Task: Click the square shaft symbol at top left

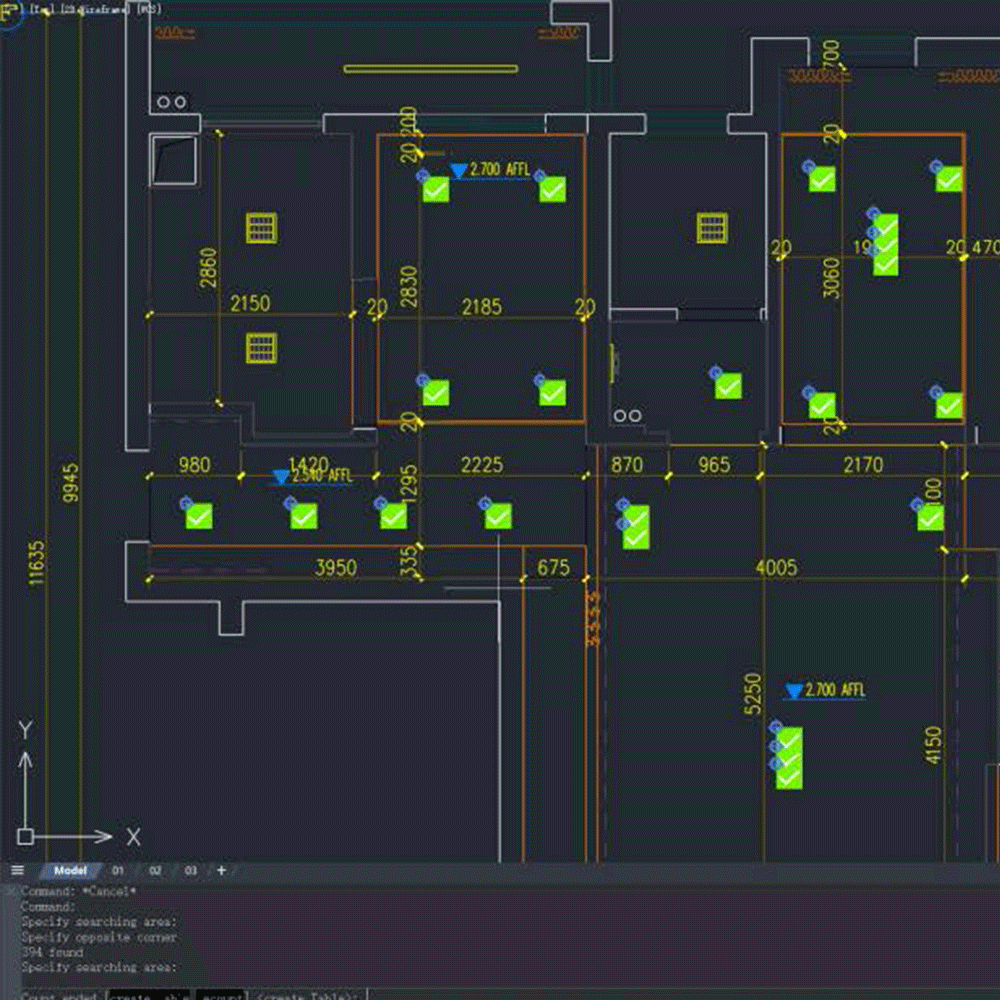Action: (x=174, y=160)
